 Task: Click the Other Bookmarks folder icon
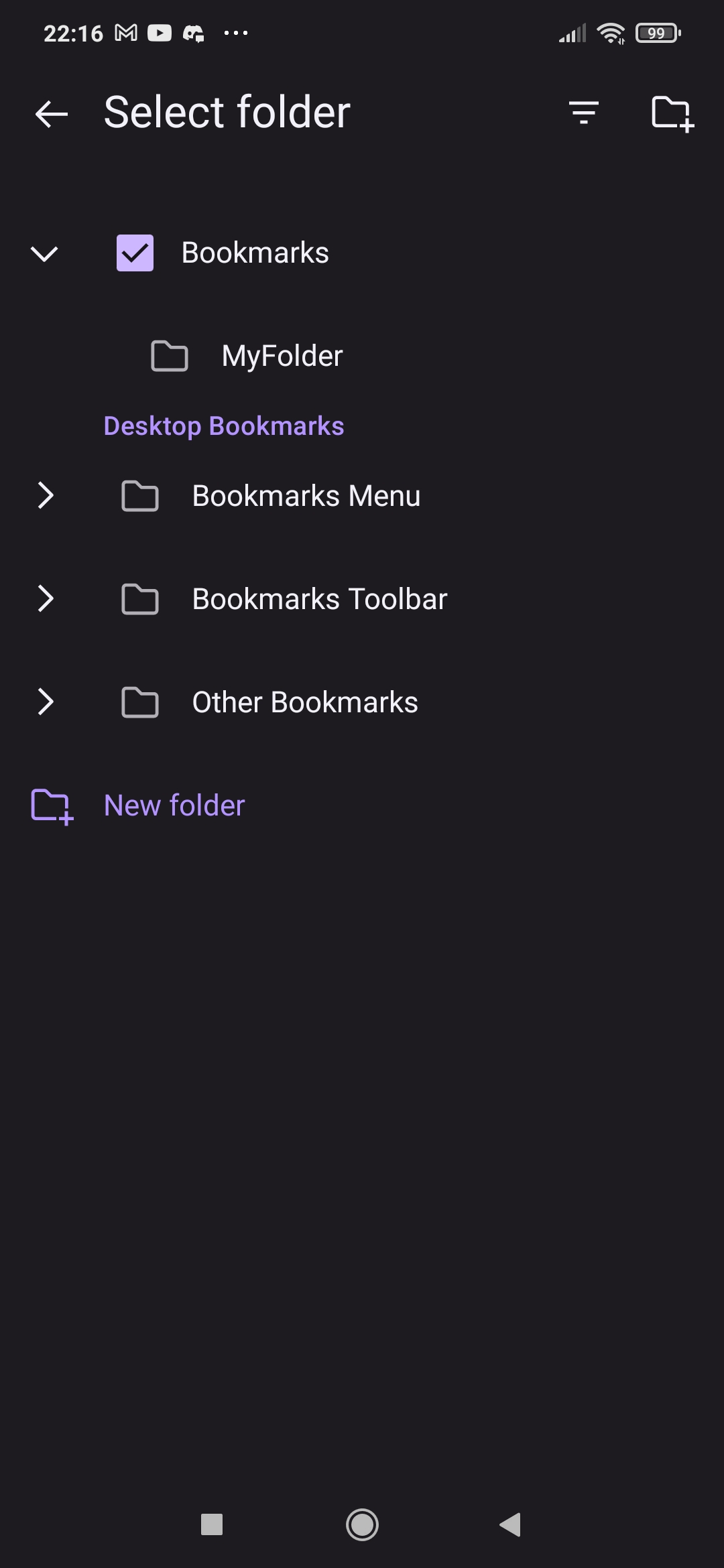pos(139,702)
